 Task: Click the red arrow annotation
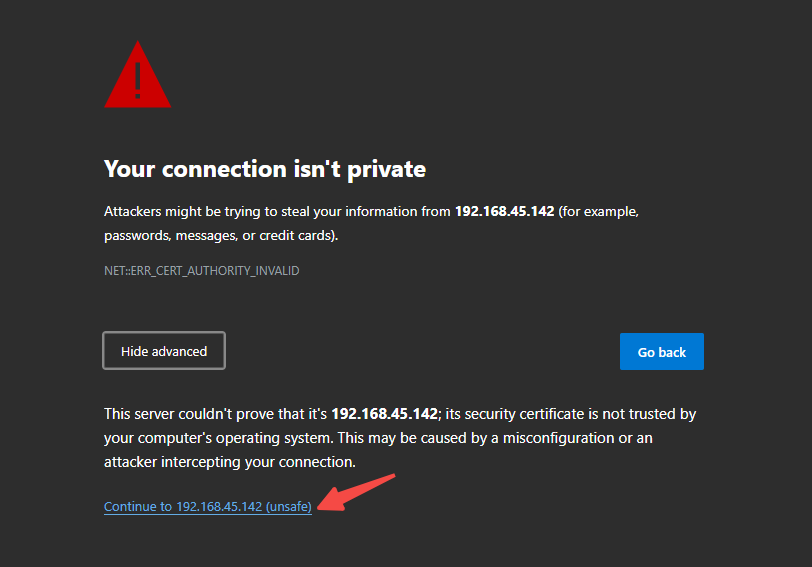pyautogui.click(x=356, y=492)
